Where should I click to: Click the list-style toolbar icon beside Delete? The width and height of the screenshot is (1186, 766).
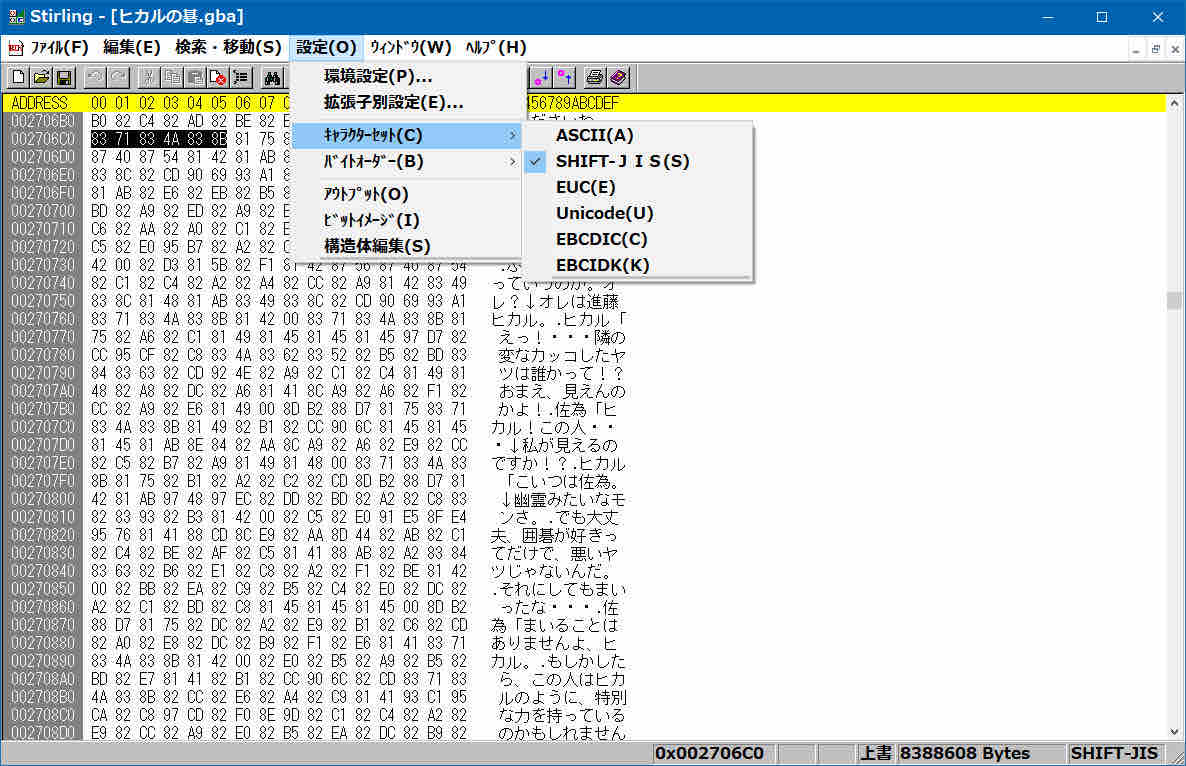(x=241, y=77)
